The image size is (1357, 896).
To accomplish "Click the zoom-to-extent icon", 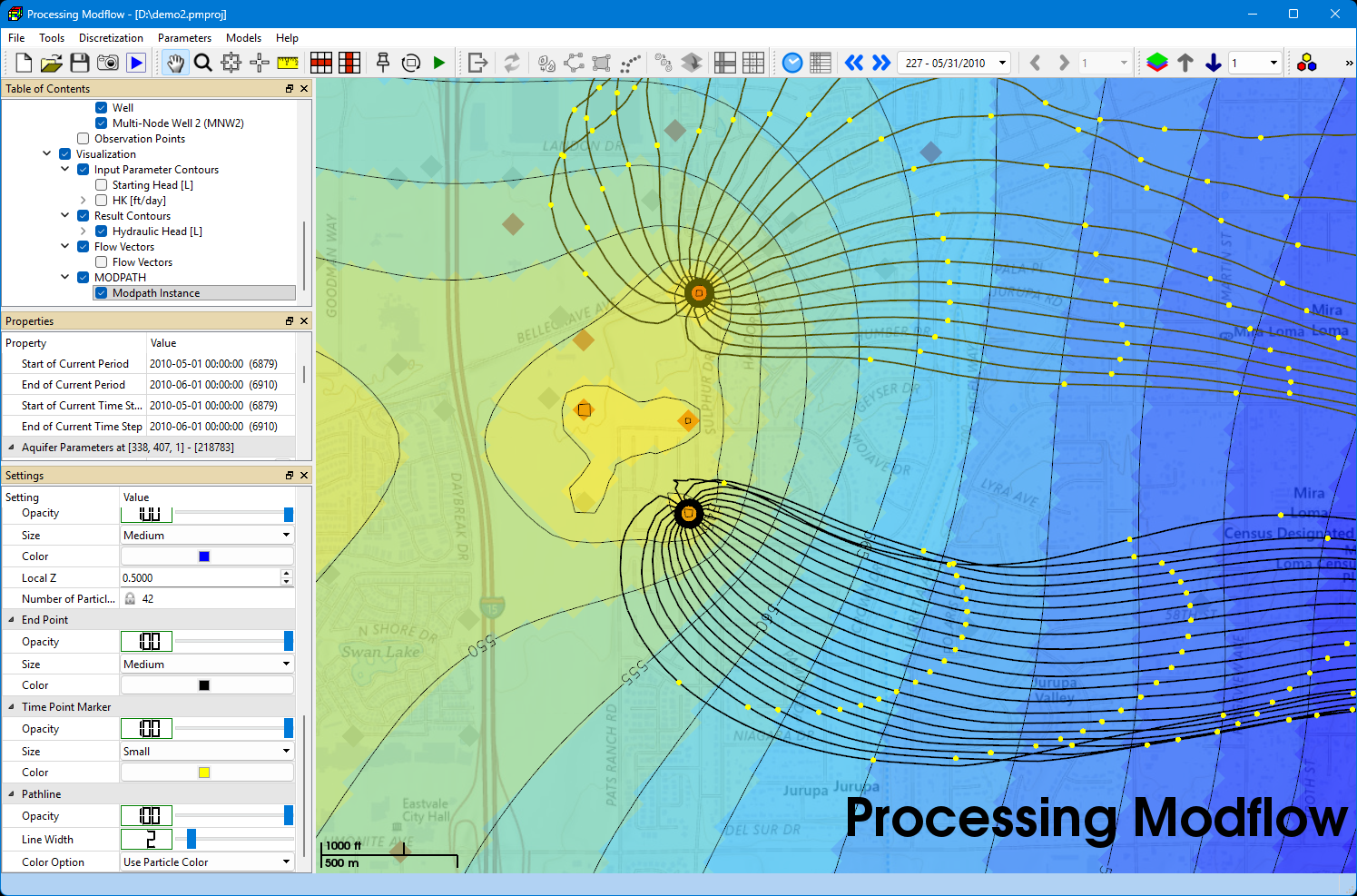I will 231,63.
